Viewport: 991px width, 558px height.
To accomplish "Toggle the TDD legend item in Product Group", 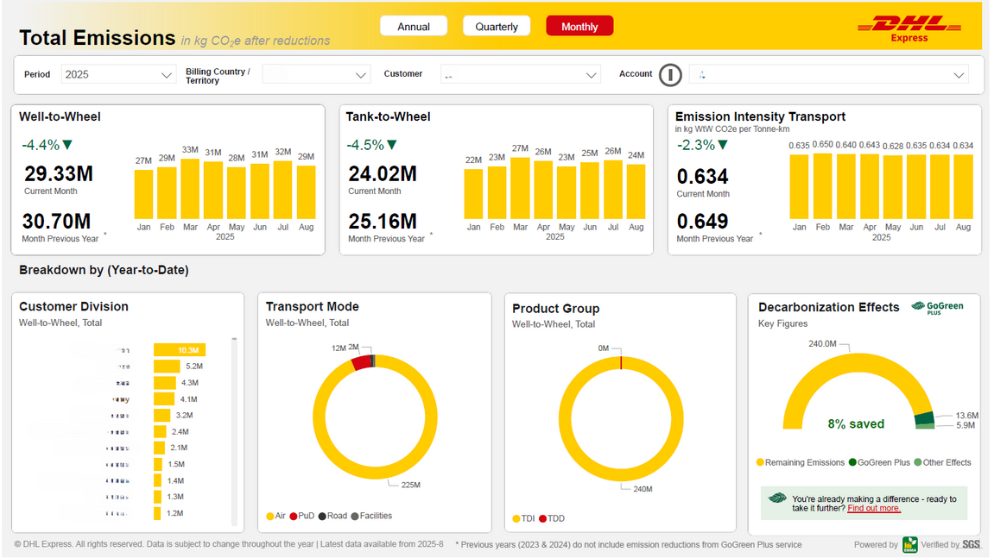I will [550, 519].
